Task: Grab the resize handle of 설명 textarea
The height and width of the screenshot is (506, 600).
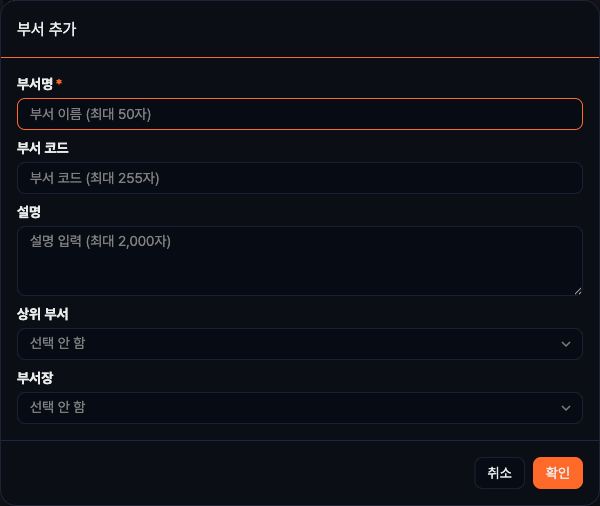Action: tap(577, 290)
